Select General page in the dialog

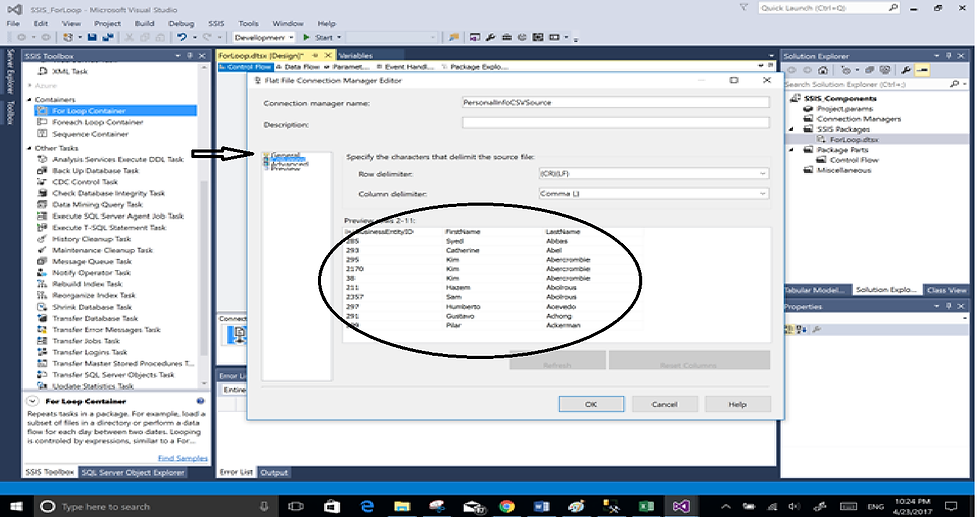pyautogui.click(x=286, y=155)
